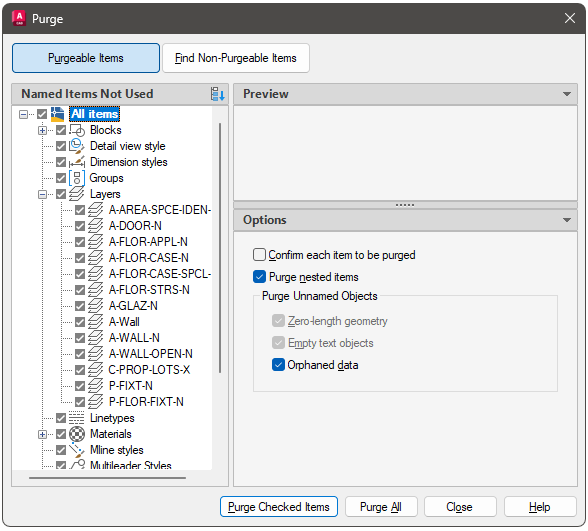Click the Detail view style icon

(x=77, y=146)
